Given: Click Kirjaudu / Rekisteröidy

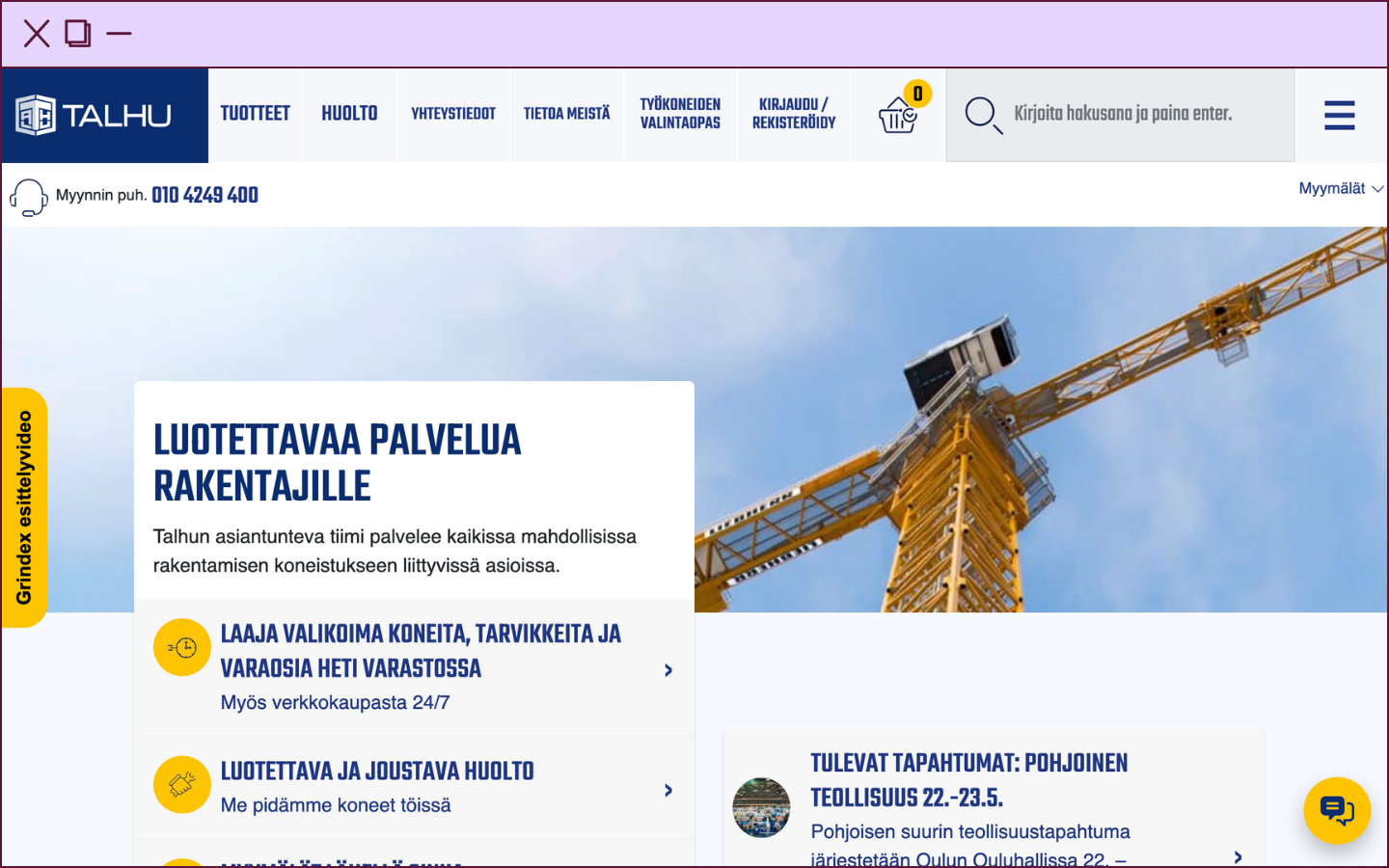Looking at the screenshot, I should [794, 114].
